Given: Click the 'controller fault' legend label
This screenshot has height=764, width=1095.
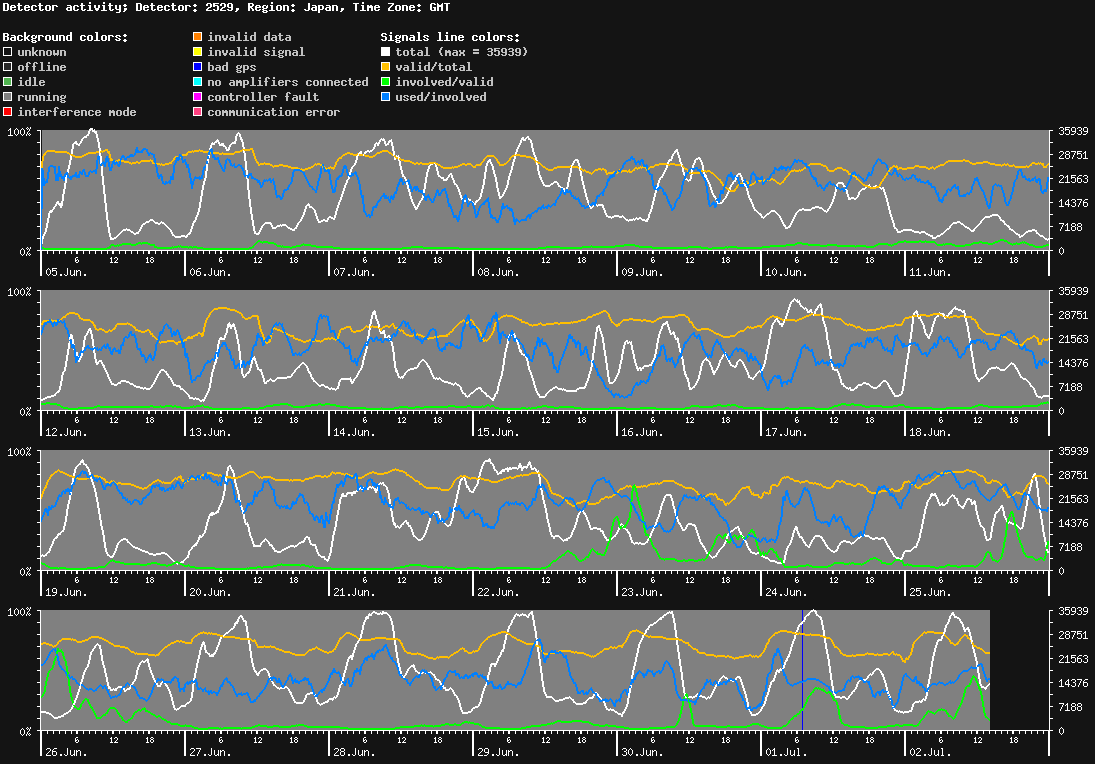Looking at the screenshot, I should coord(263,97).
